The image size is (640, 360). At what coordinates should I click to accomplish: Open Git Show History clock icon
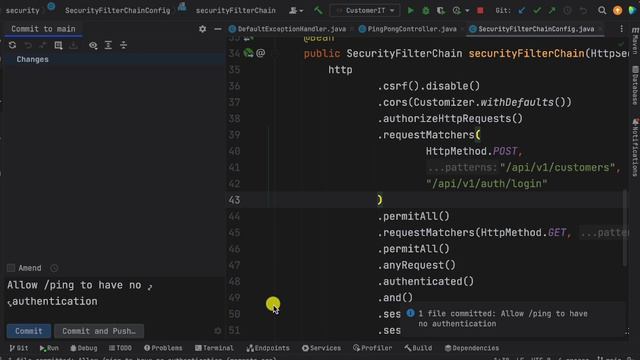(567, 10)
